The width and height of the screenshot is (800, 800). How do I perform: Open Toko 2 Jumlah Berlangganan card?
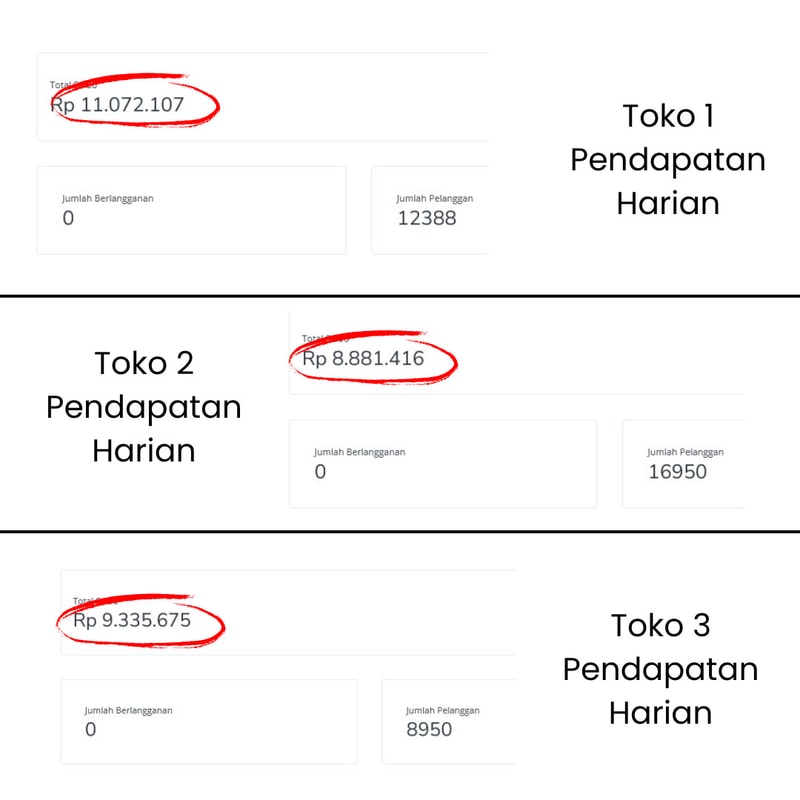point(443,464)
